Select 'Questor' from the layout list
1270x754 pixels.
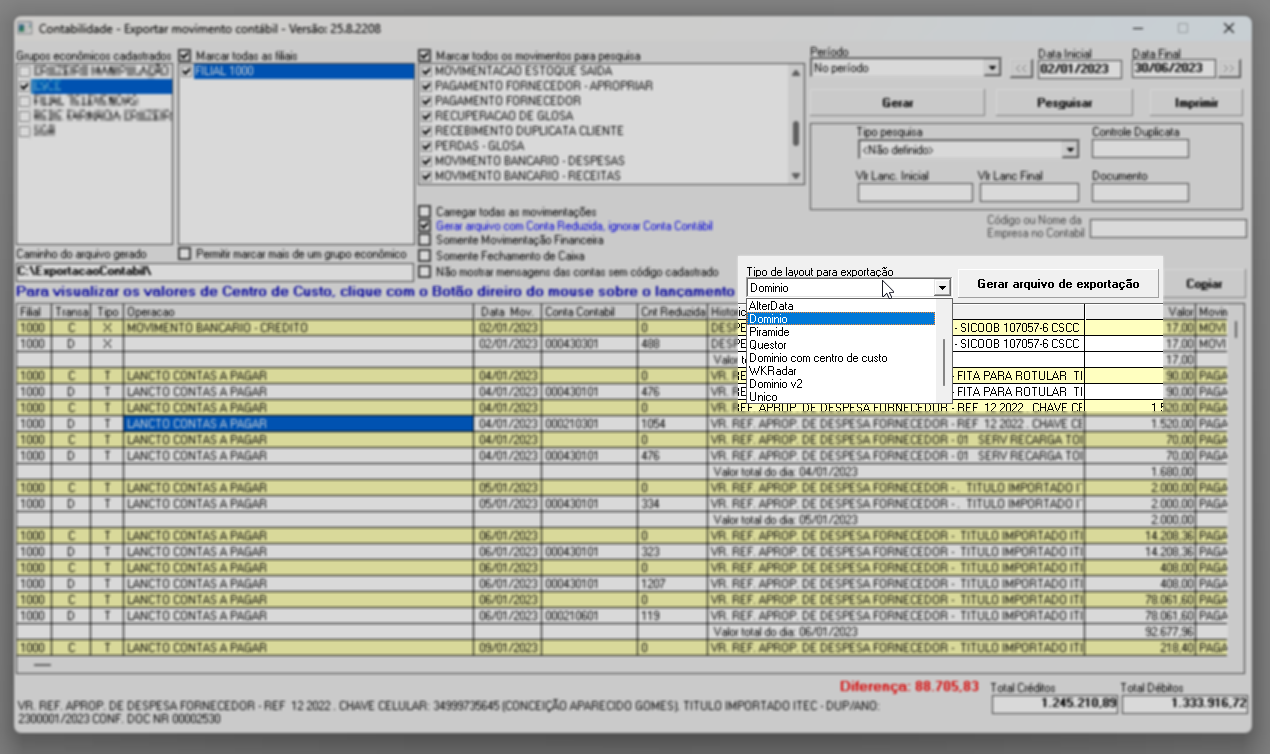(x=768, y=345)
